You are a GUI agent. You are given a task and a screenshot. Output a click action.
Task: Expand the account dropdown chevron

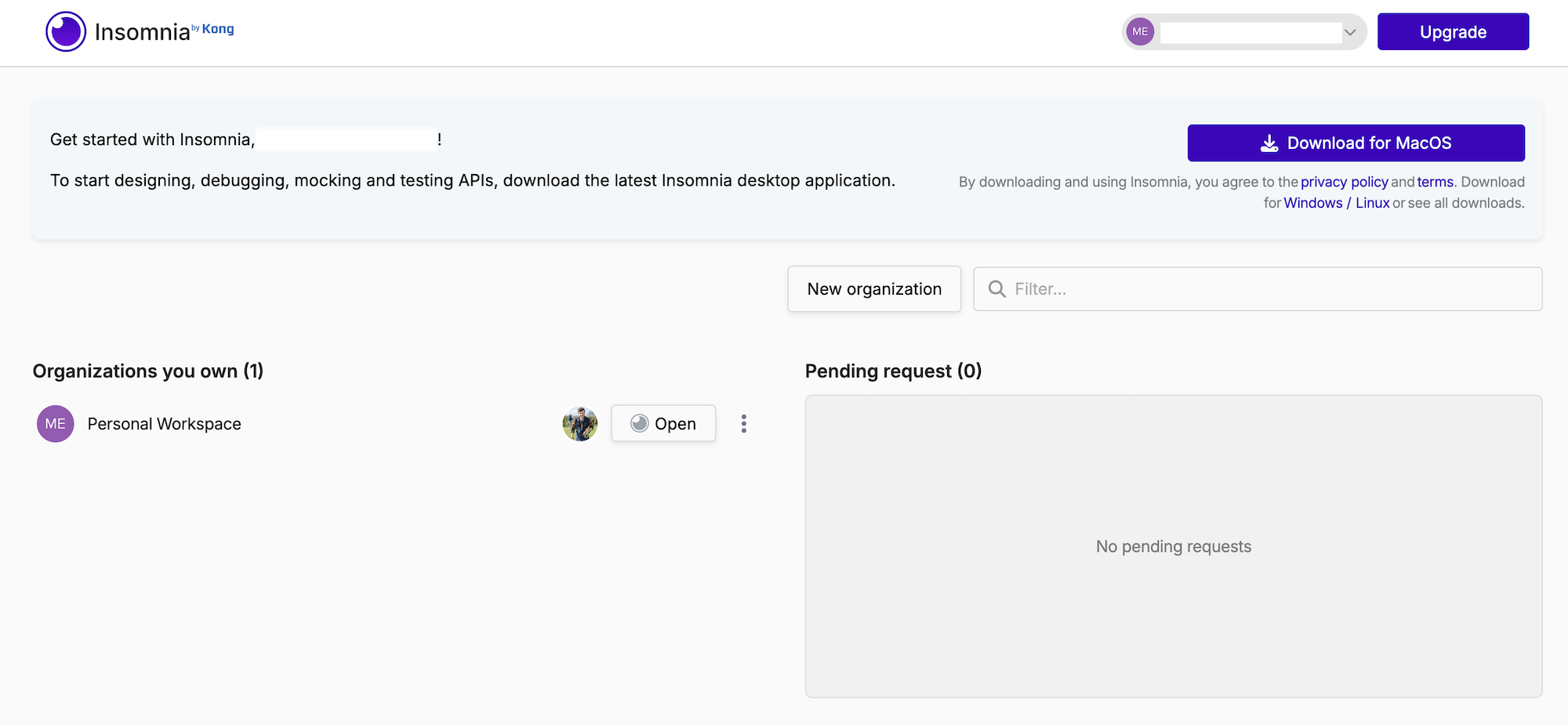pos(1350,32)
